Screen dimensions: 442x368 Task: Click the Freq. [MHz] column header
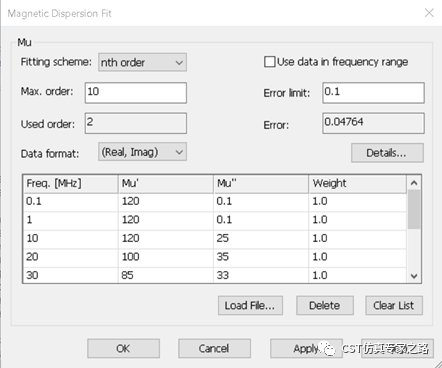(71, 183)
